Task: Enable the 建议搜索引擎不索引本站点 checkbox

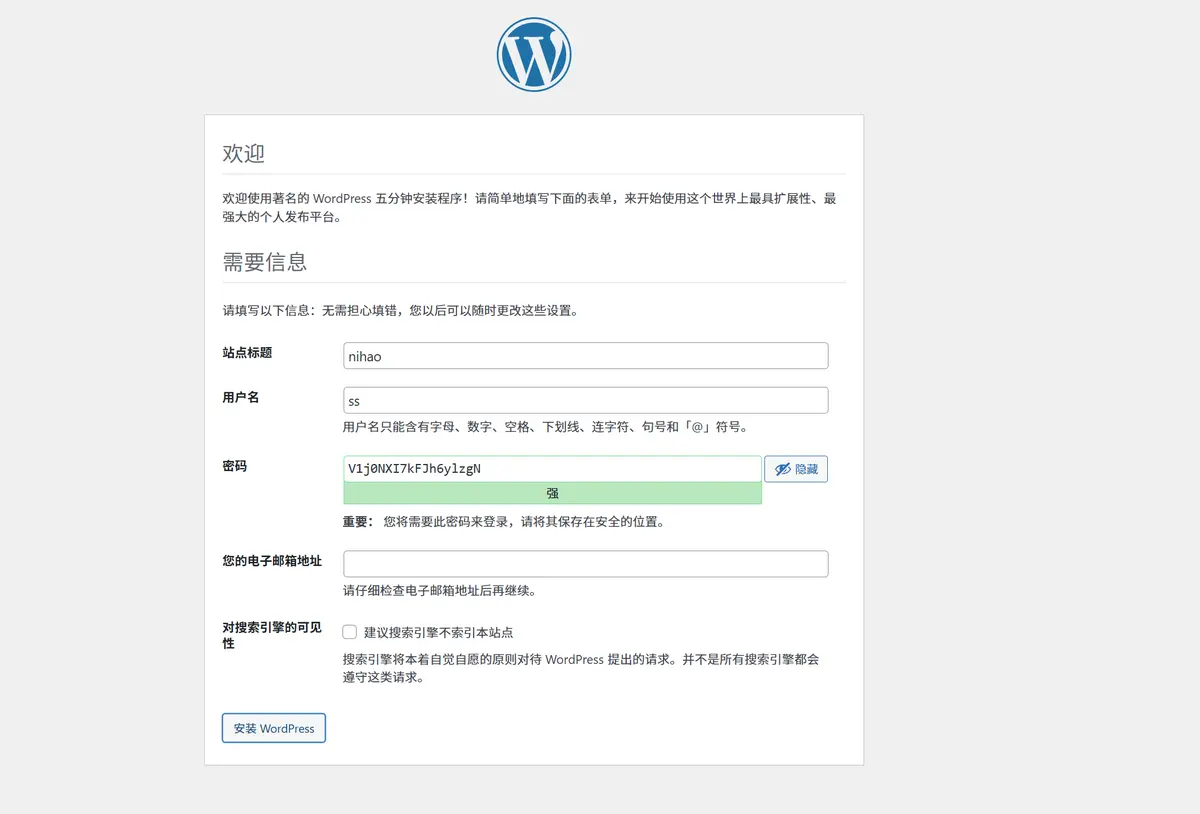Action: [x=349, y=632]
